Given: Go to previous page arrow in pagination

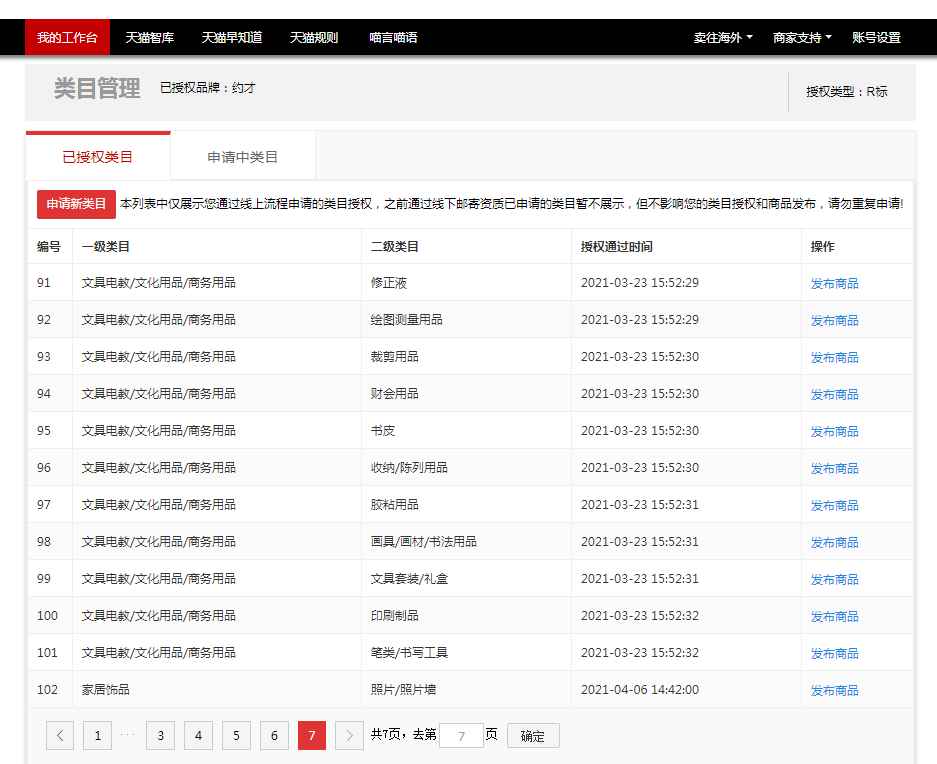Looking at the screenshot, I should pos(60,735).
